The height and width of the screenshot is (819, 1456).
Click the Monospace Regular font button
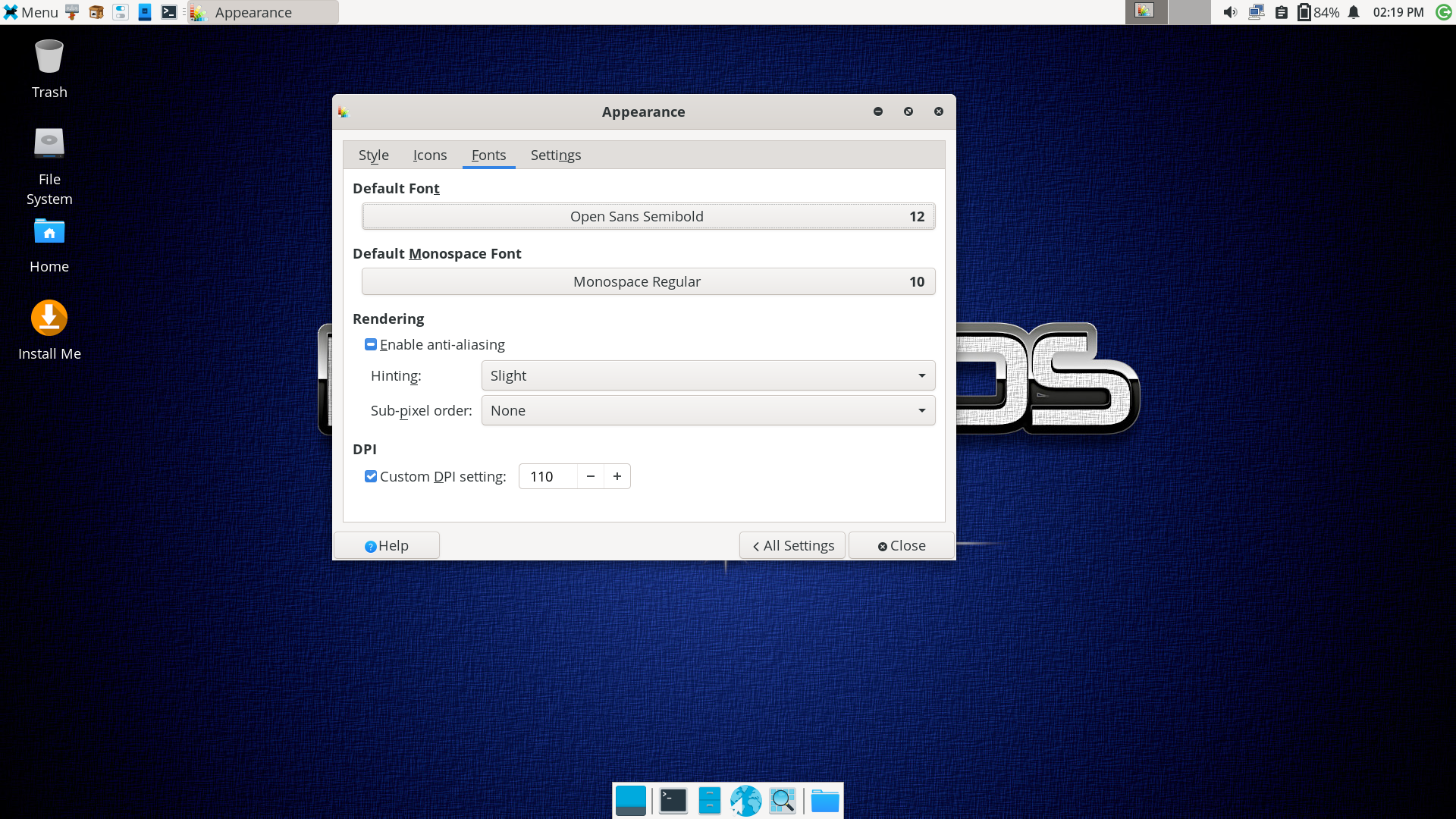coord(648,281)
